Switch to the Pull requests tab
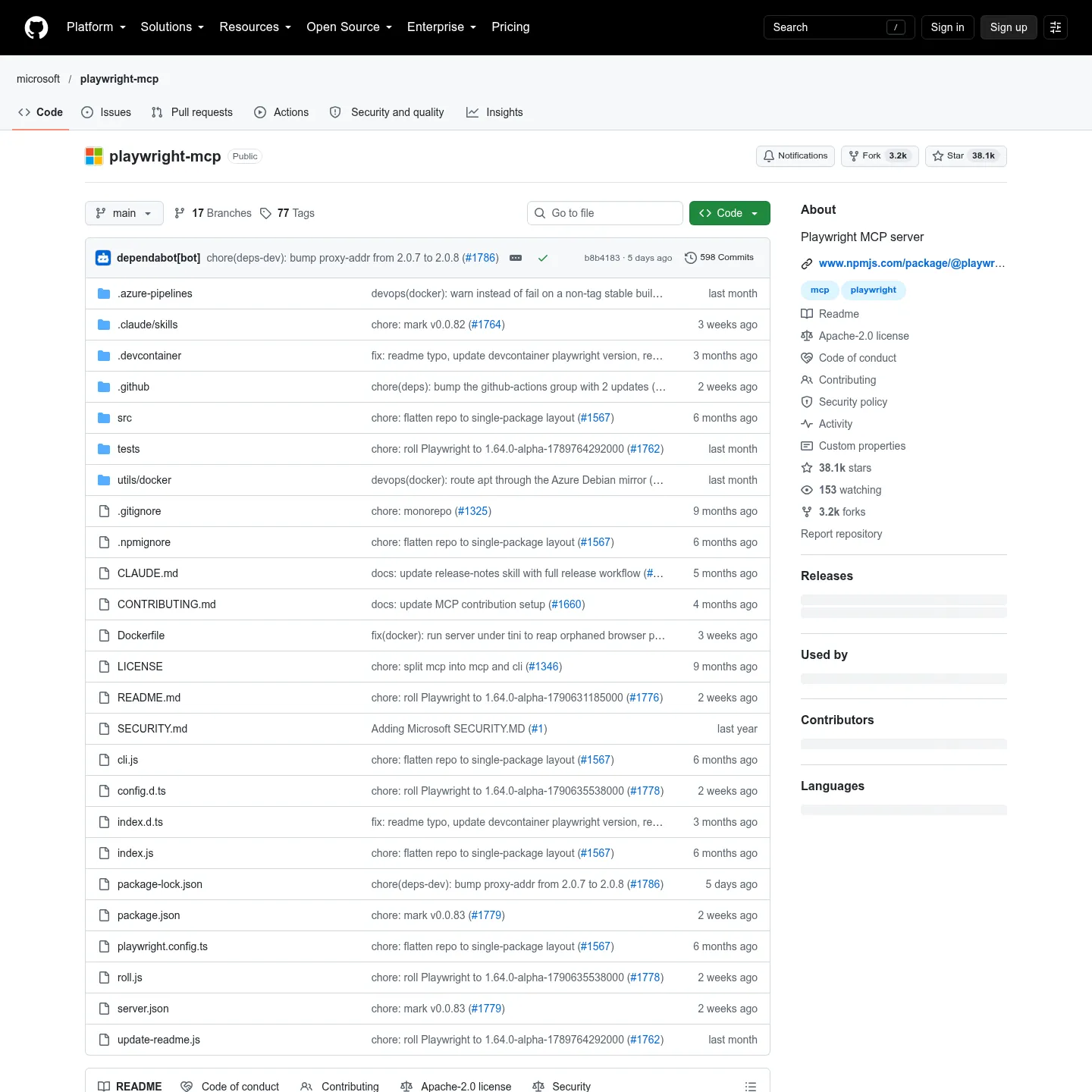 point(192,112)
